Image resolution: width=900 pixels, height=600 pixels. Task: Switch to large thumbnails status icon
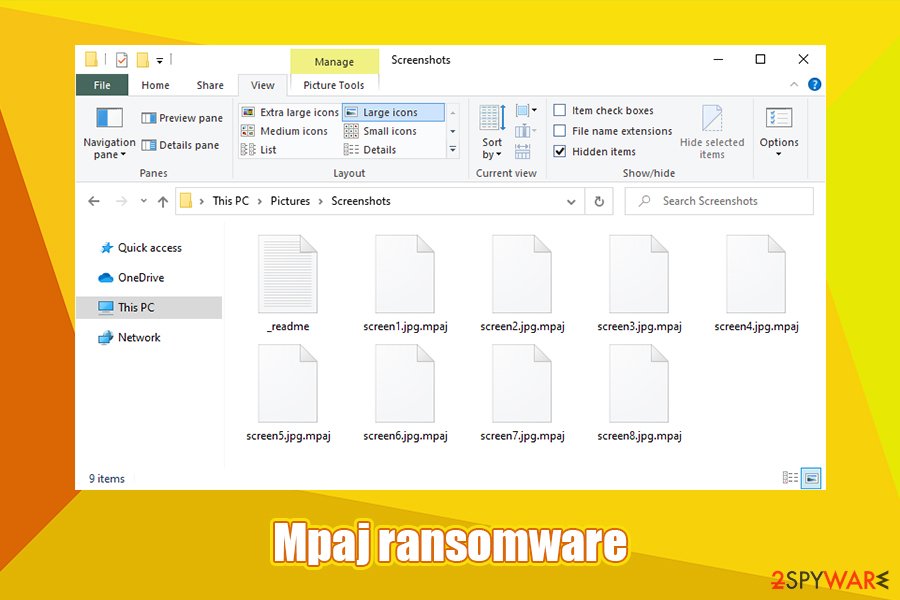pyautogui.click(x=811, y=478)
